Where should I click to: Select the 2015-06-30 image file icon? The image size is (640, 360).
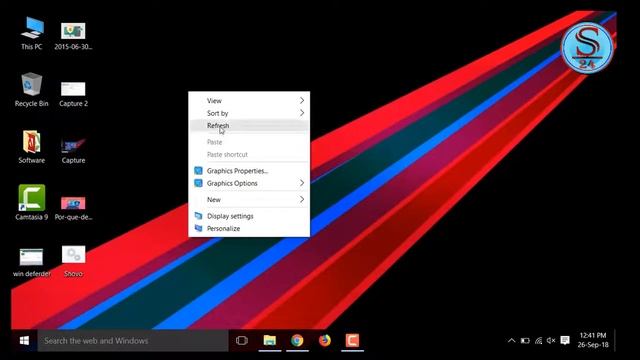tap(73, 36)
